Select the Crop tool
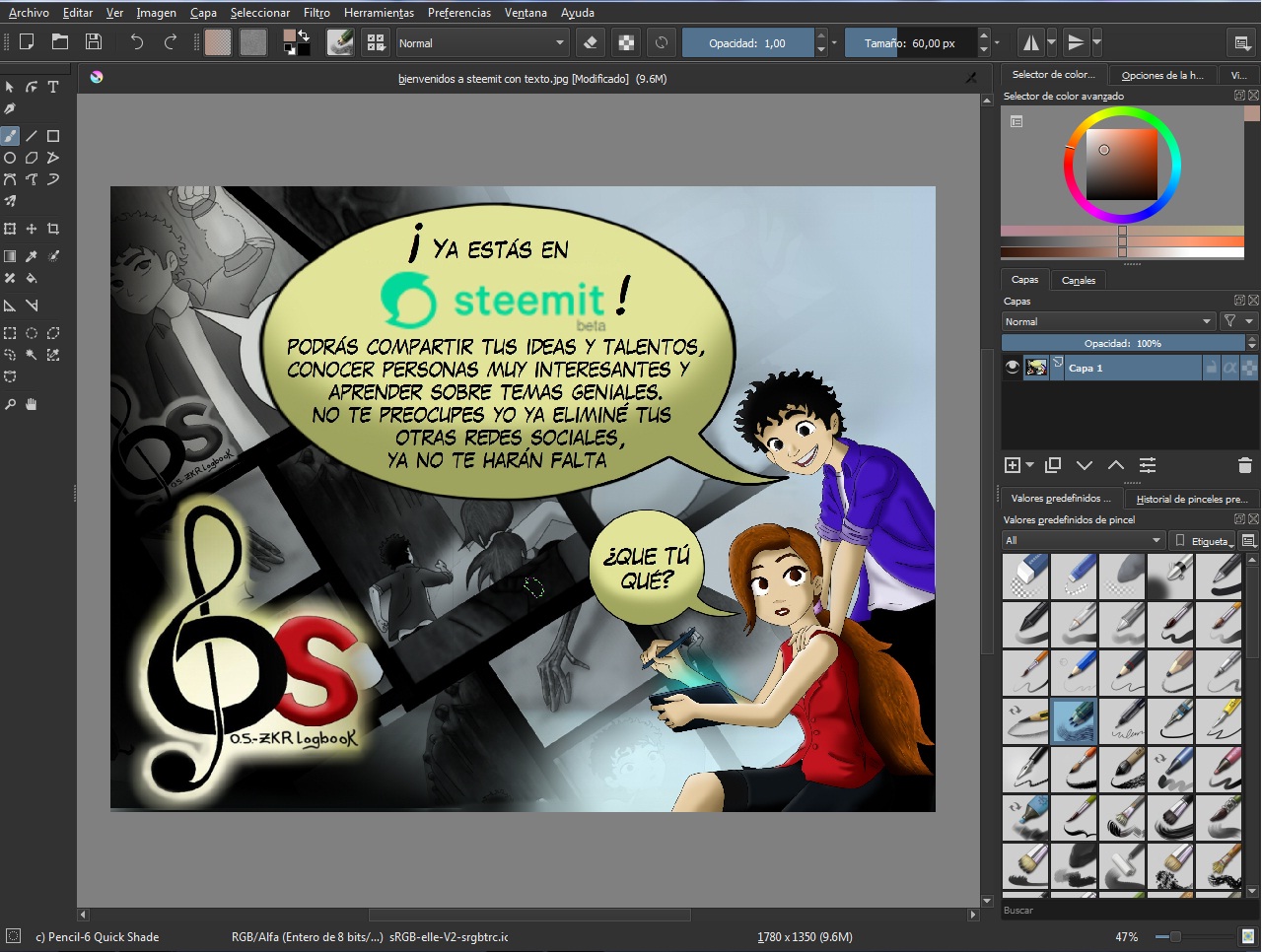The image size is (1262, 952). coord(53,229)
